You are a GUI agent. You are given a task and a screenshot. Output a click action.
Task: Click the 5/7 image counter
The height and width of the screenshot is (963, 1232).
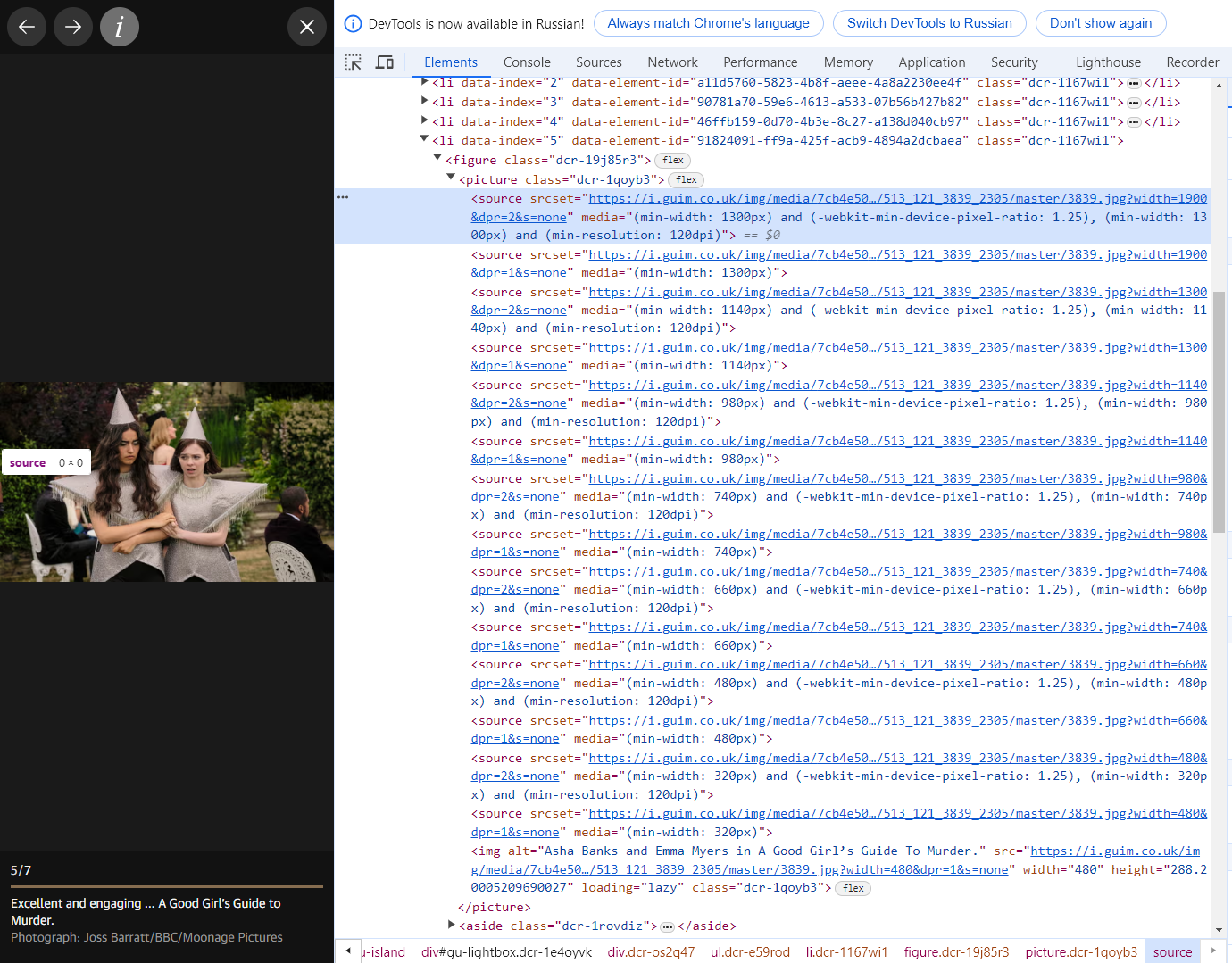pos(21,870)
